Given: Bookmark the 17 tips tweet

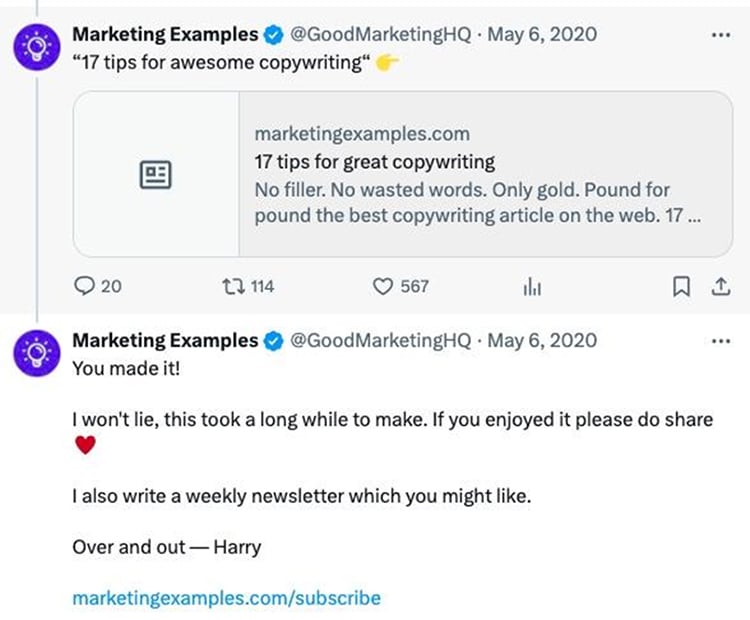Looking at the screenshot, I should (x=681, y=287).
